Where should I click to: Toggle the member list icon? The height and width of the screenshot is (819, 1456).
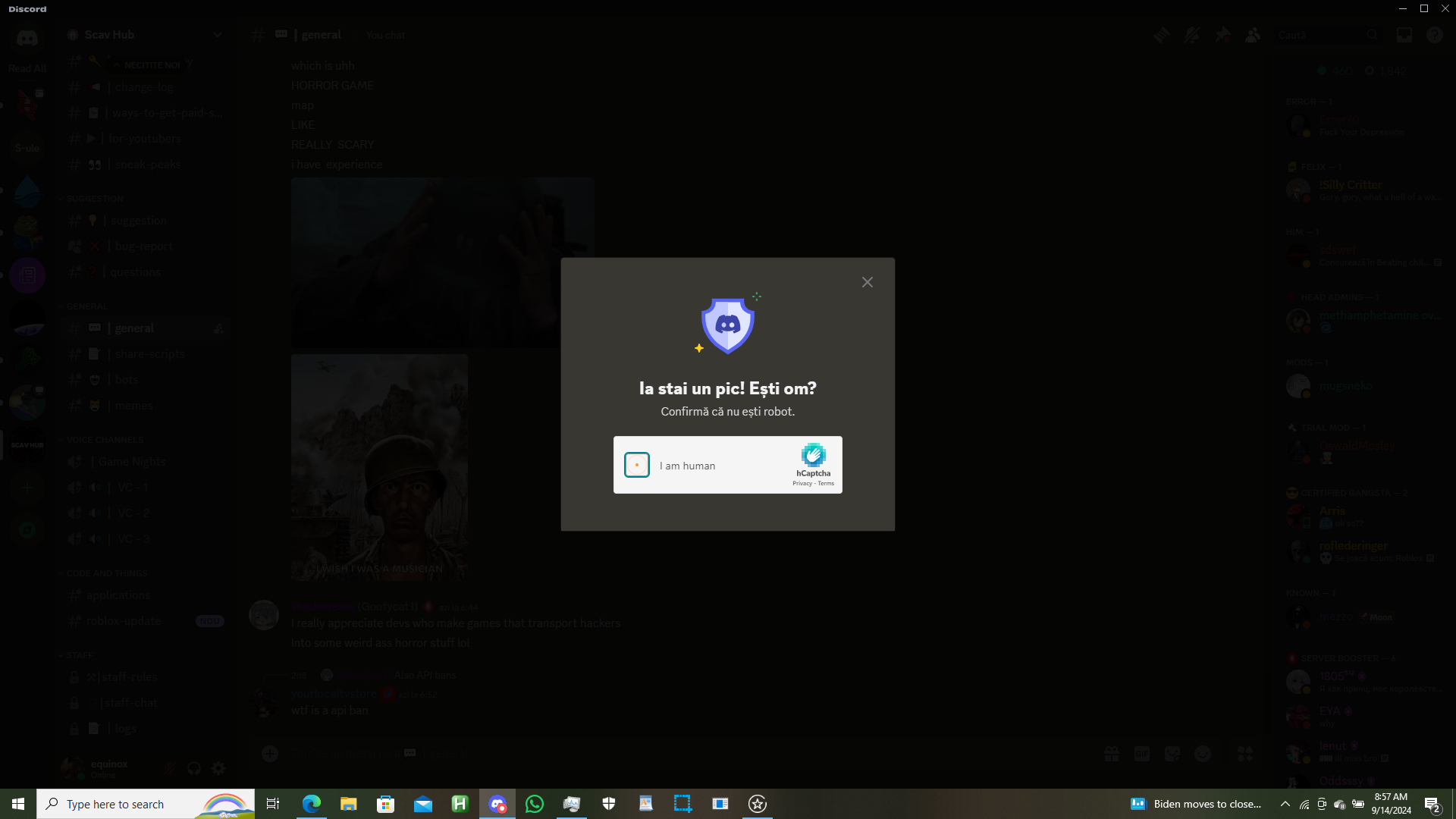pos(1253,35)
